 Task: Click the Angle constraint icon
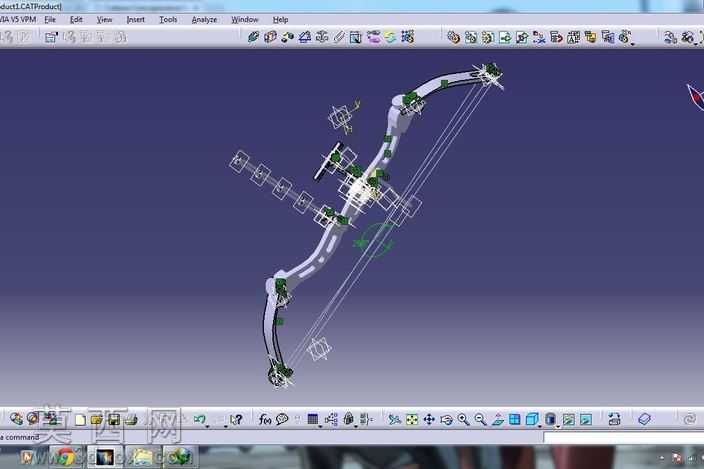[305, 37]
